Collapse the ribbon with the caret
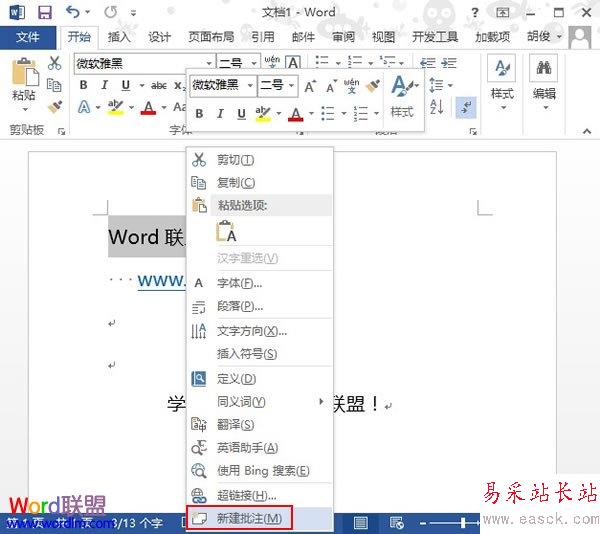This screenshot has width=600, height=534. click(587, 131)
